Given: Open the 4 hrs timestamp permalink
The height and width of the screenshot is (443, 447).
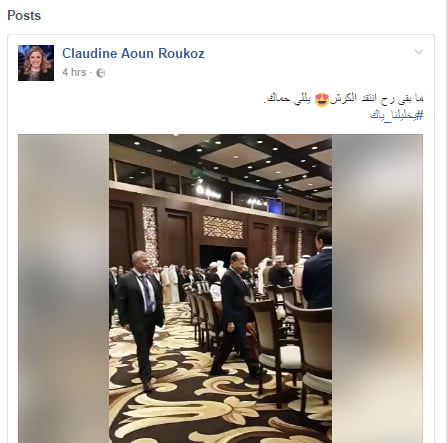Looking at the screenshot, I should tap(74, 72).
